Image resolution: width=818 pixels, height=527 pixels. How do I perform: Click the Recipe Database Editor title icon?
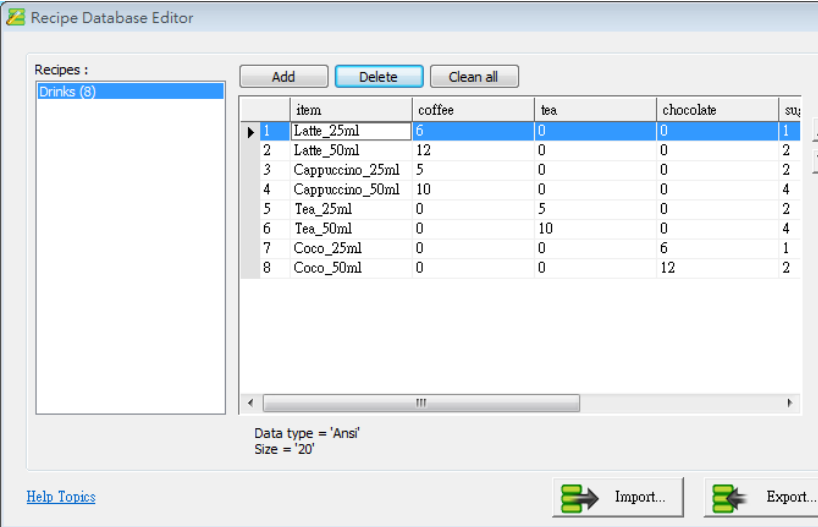click(x=16, y=17)
